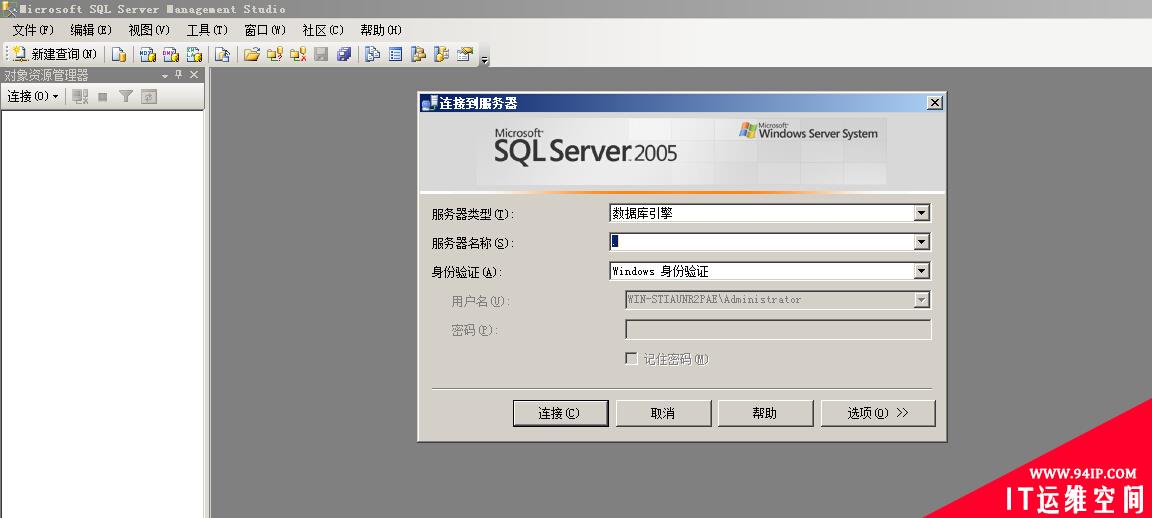Toggle auto-hide pin on 对象资源管理器 panel

point(179,75)
